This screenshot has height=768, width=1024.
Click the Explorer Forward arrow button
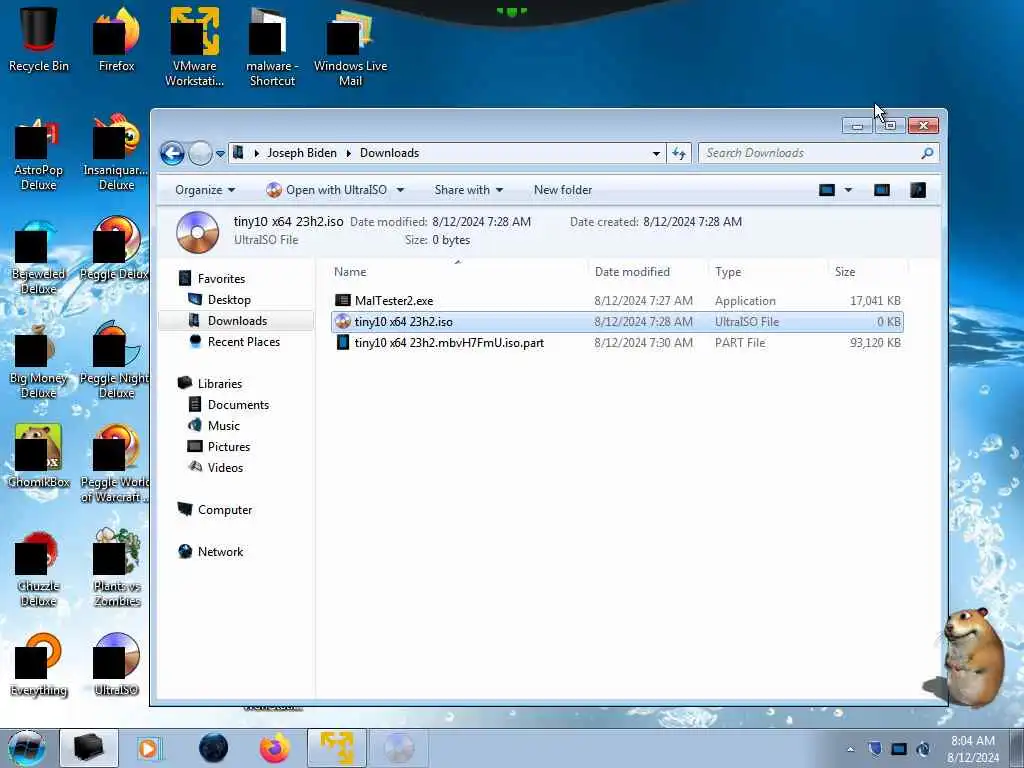(x=200, y=153)
